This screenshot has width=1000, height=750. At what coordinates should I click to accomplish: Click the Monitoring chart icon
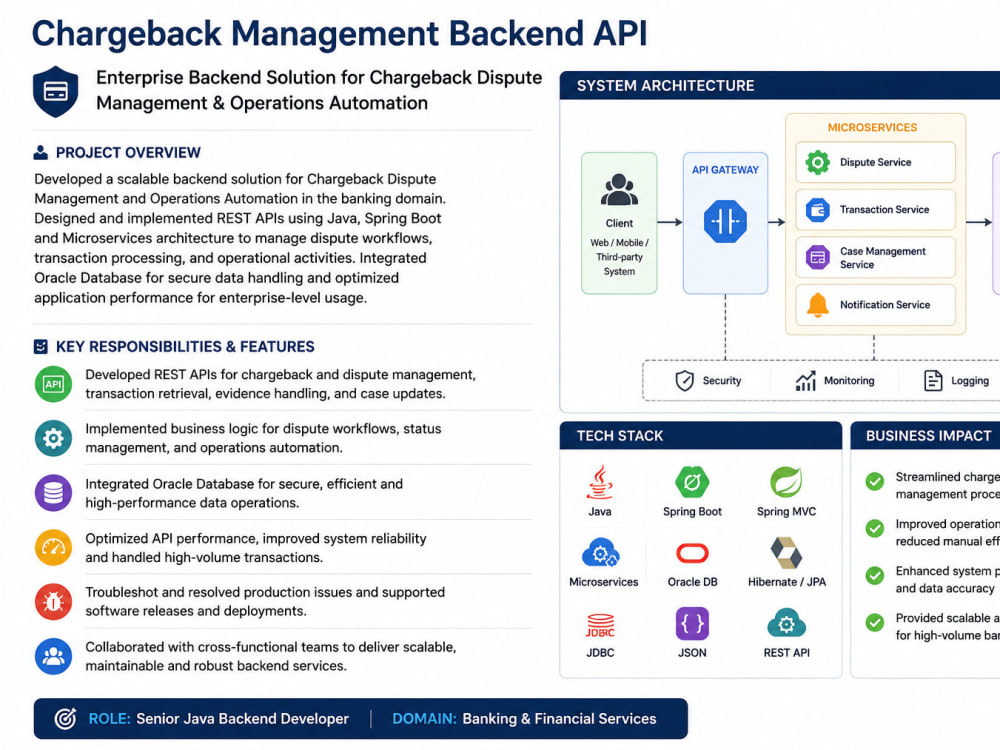coord(805,381)
